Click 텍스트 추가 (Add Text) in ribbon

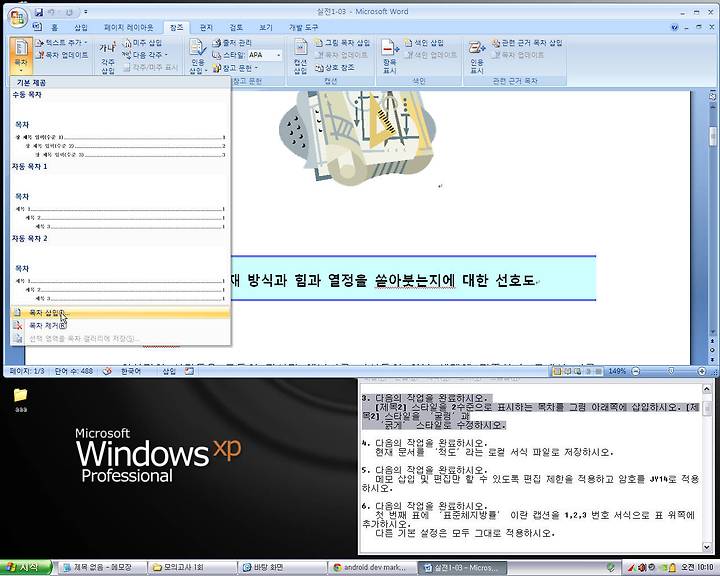[62, 43]
